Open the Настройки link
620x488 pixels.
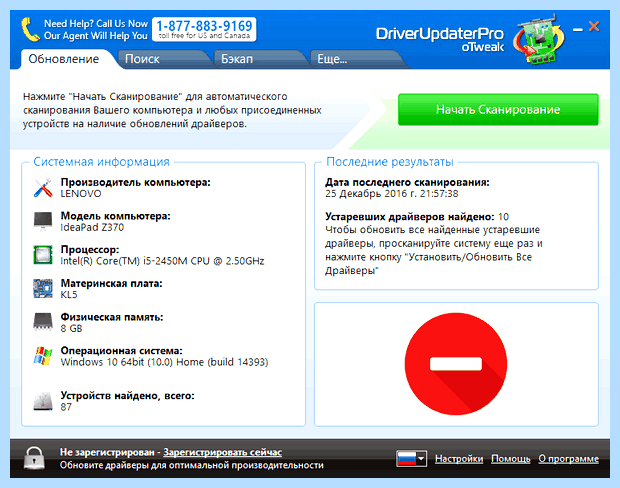[x=459, y=459]
